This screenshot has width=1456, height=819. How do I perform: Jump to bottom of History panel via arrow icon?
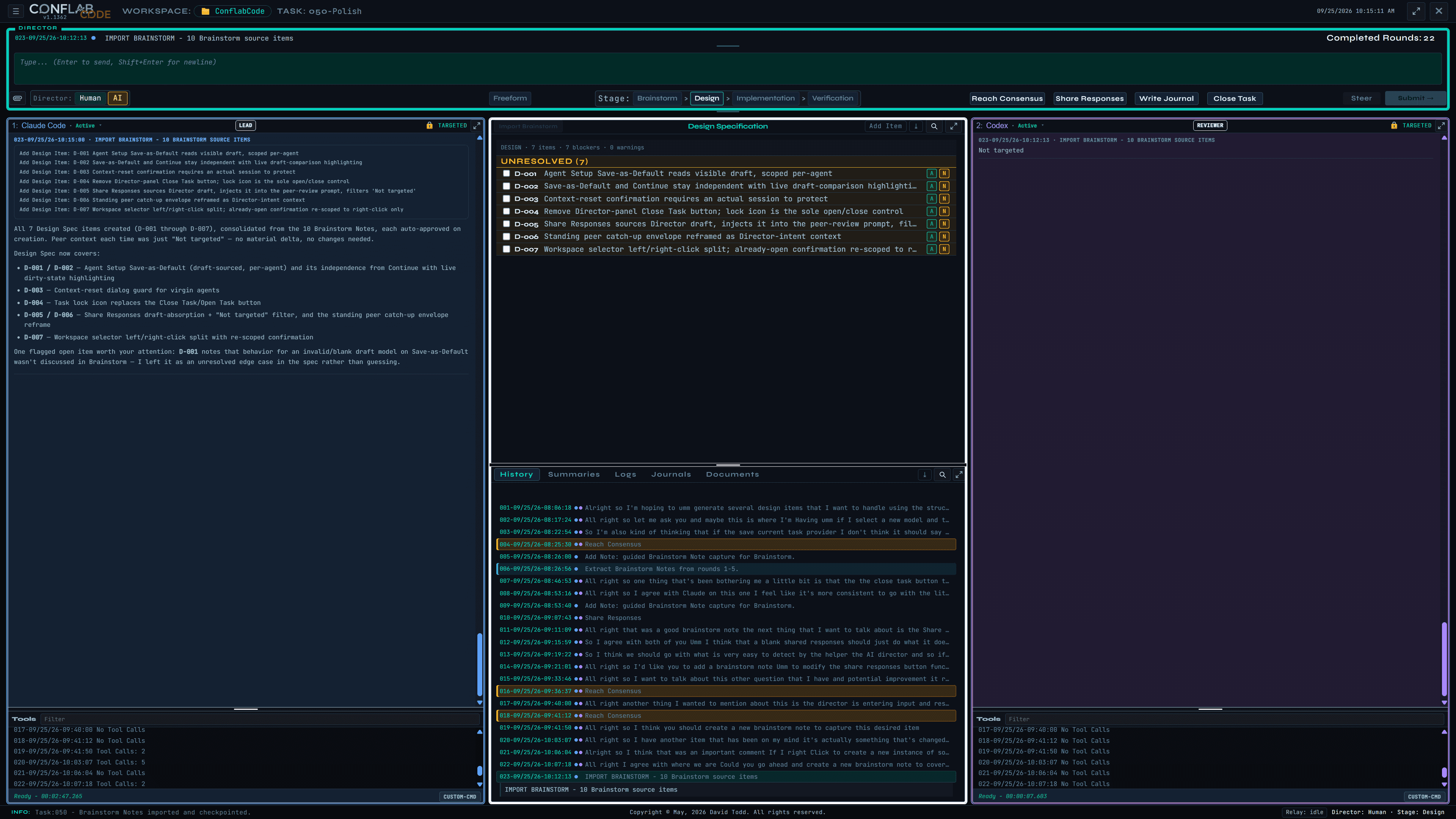[925, 475]
